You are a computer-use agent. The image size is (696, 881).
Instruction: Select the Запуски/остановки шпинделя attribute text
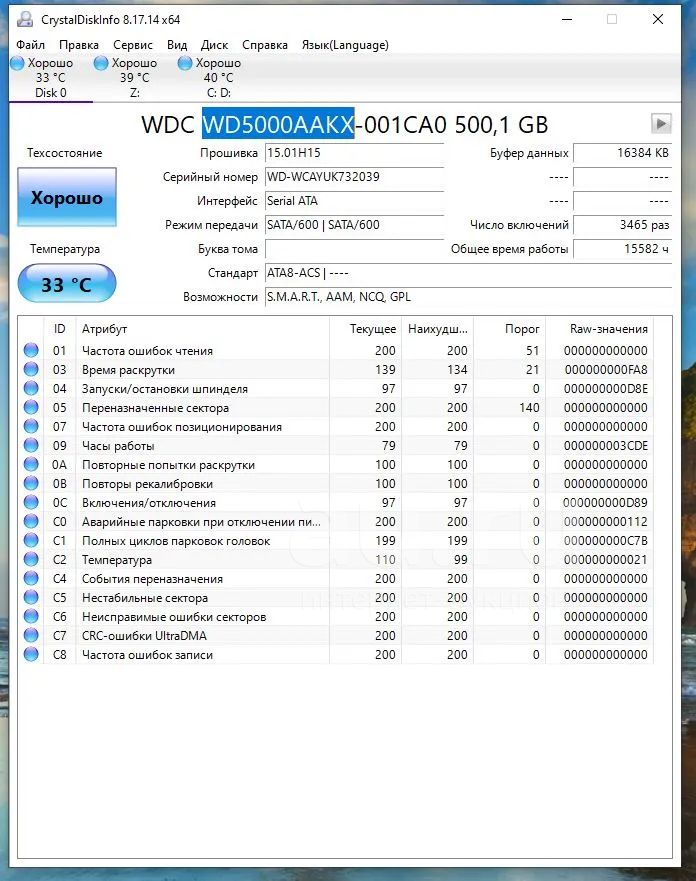tap(165, 389)
